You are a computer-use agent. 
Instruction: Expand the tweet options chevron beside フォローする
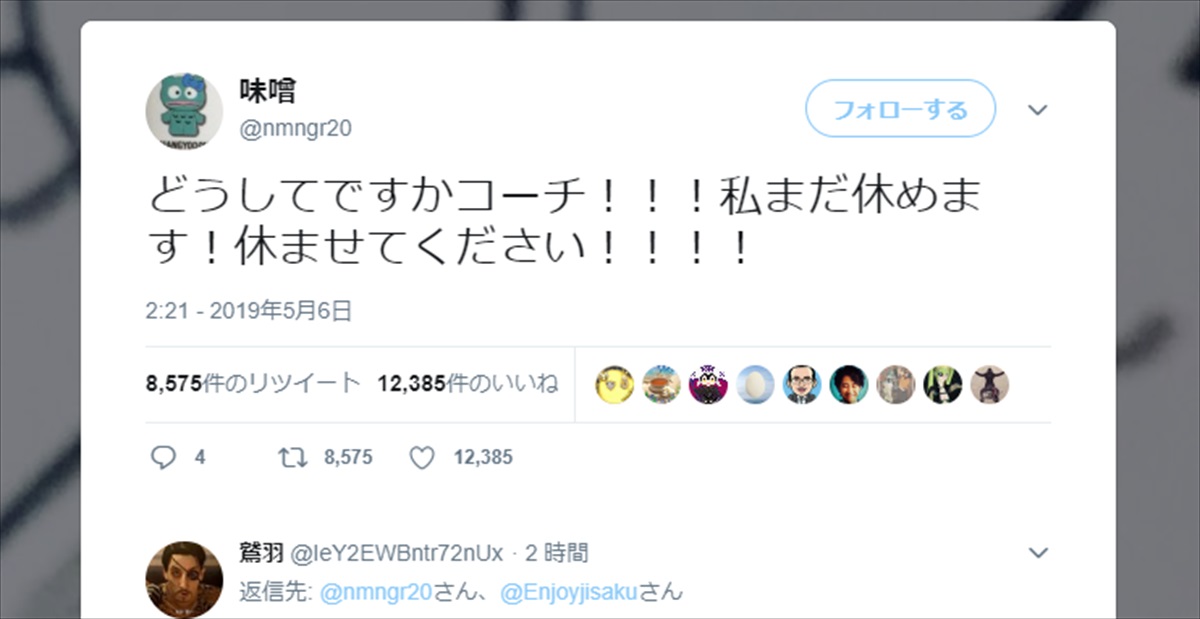pyautogui.click(x=1038, y=109)
